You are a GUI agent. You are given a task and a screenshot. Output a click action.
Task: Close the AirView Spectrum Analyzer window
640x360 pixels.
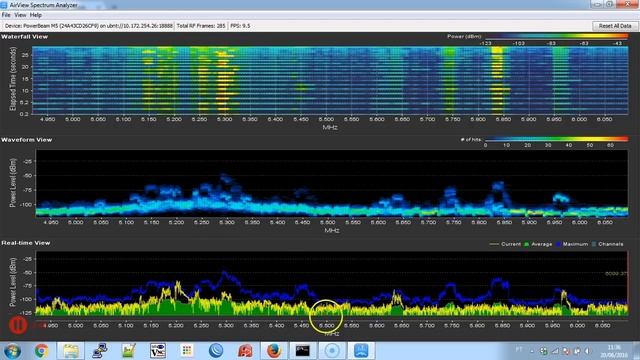coord(627,4)
